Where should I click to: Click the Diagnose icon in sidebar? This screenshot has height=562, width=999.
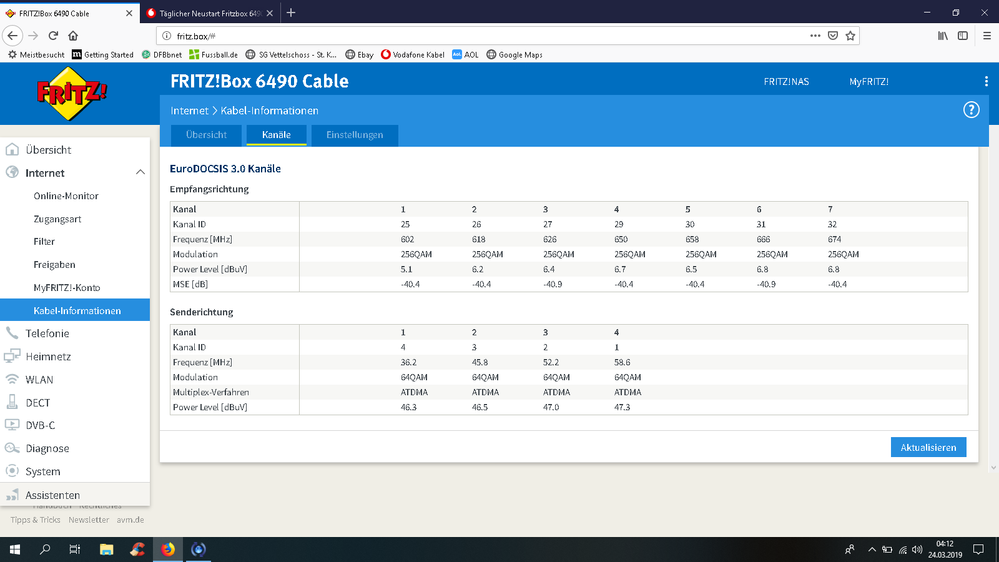pos(12,448)
